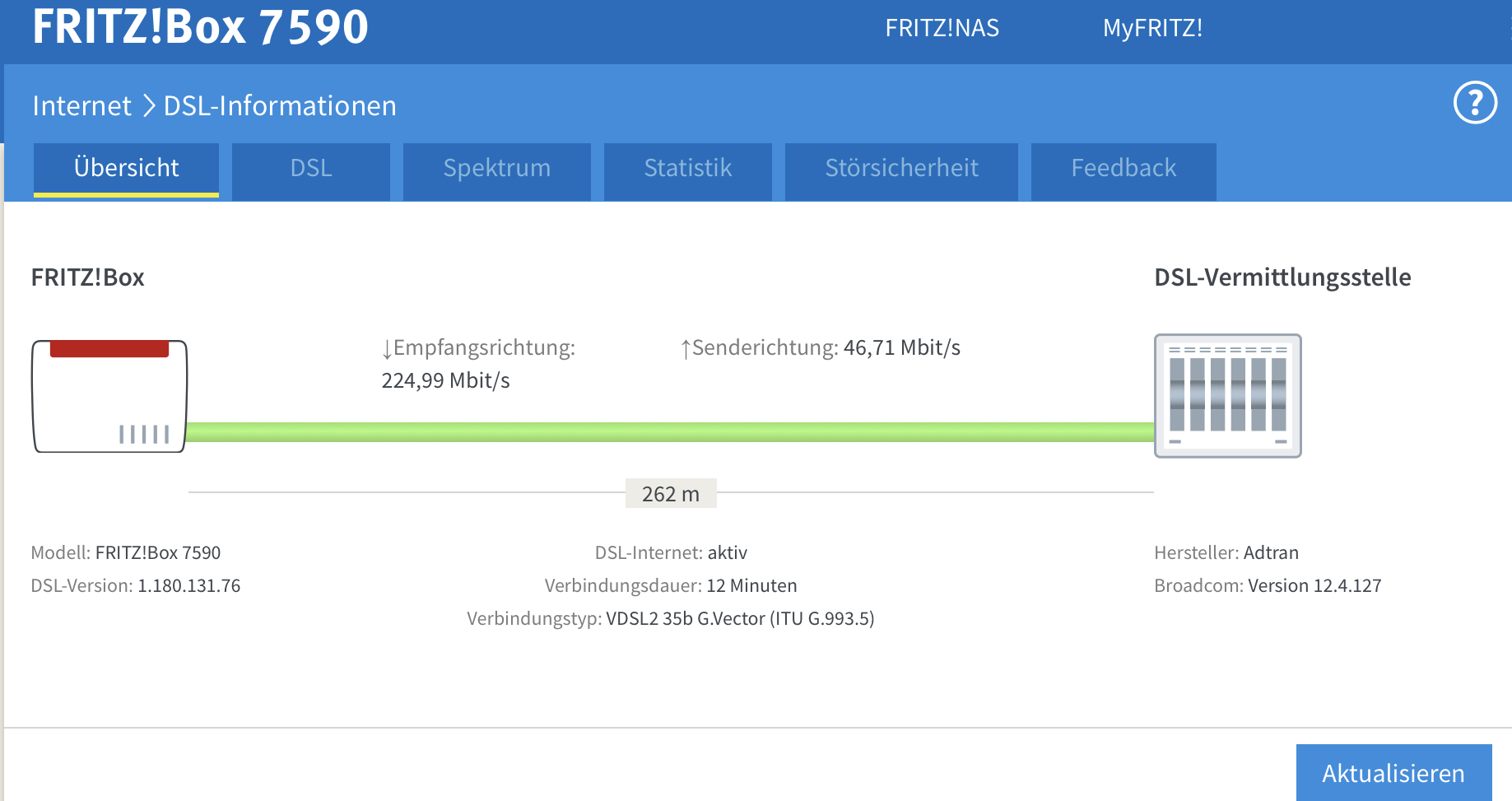This screenshot has height=801, width=1512.
Task: Click the Aktualisieren button
Action: 1393,773
